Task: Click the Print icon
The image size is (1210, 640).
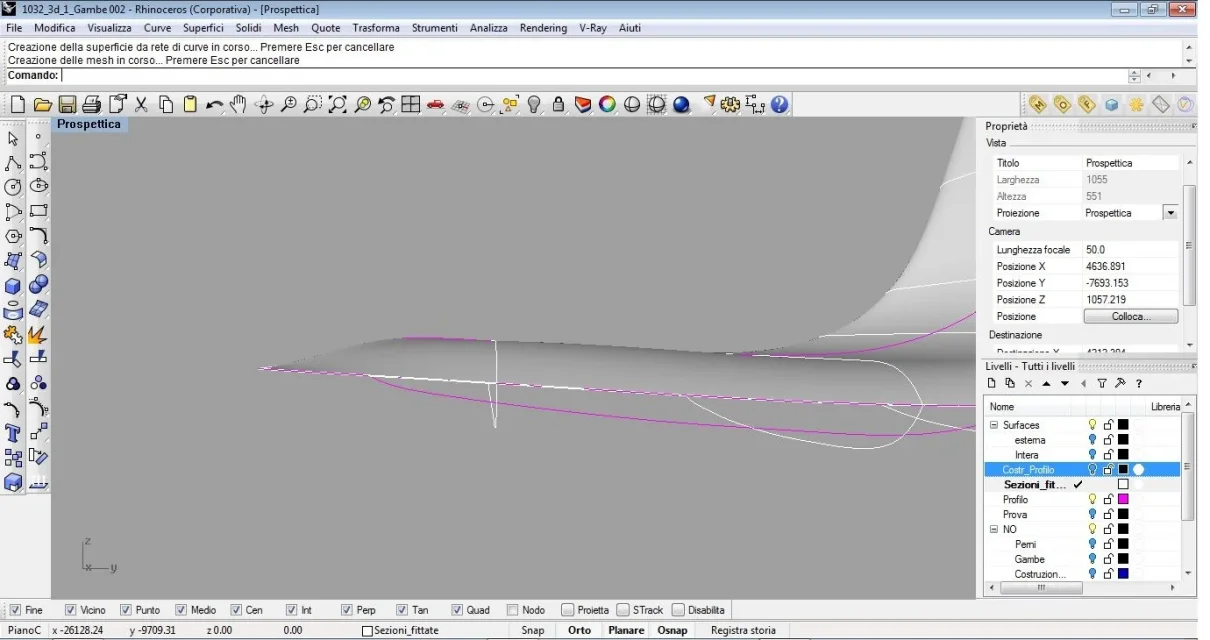Action: (92, 104)
